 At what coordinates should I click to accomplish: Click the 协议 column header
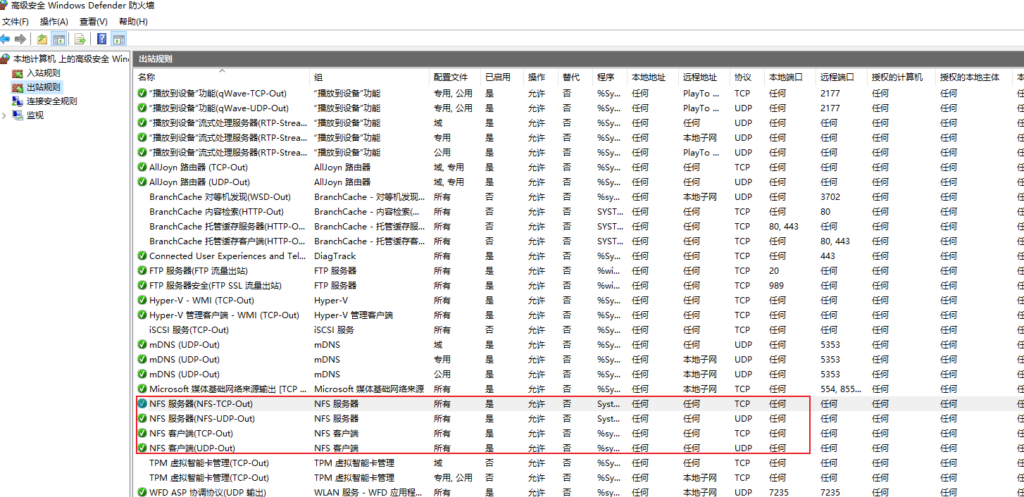742,77
